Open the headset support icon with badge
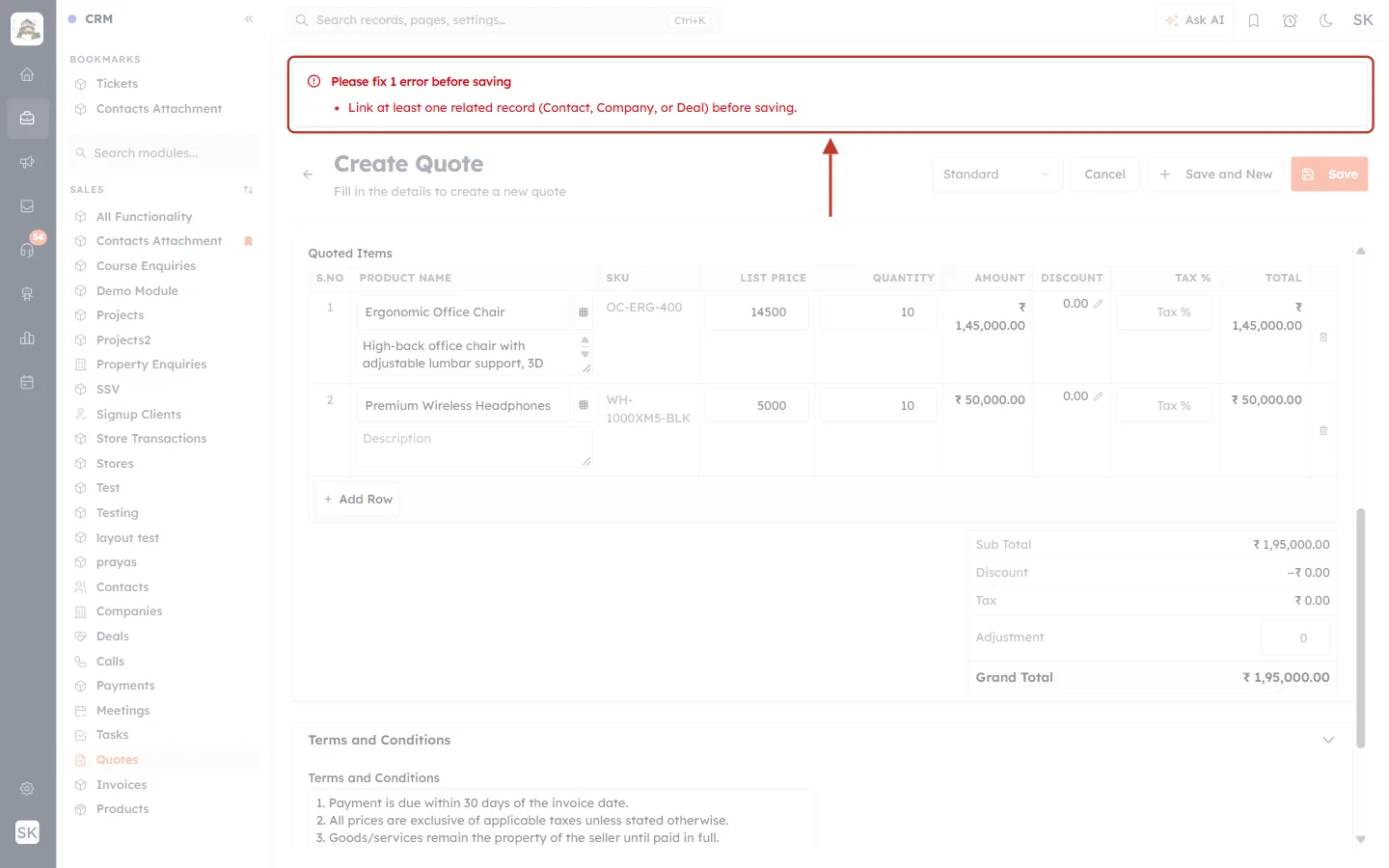Screen dimensions: 1389x868 [27, 250]
